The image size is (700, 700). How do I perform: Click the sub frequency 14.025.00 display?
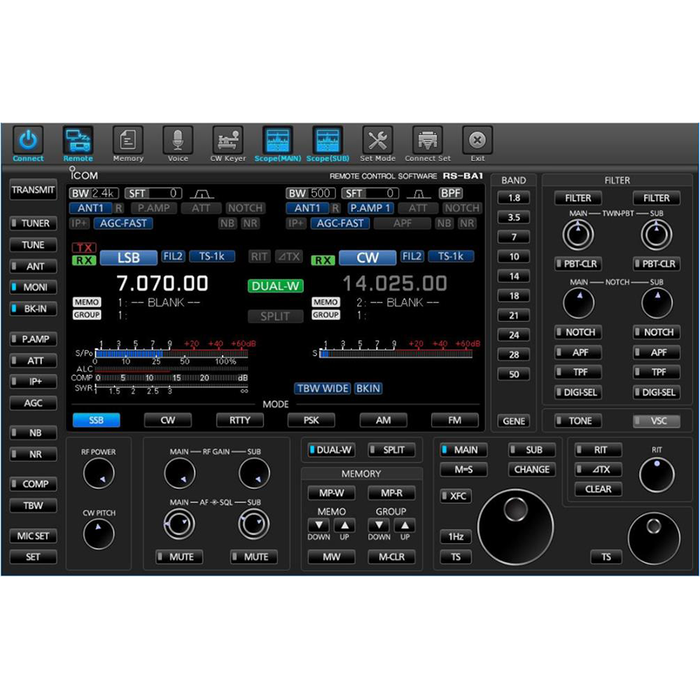(x=395, y=283)
